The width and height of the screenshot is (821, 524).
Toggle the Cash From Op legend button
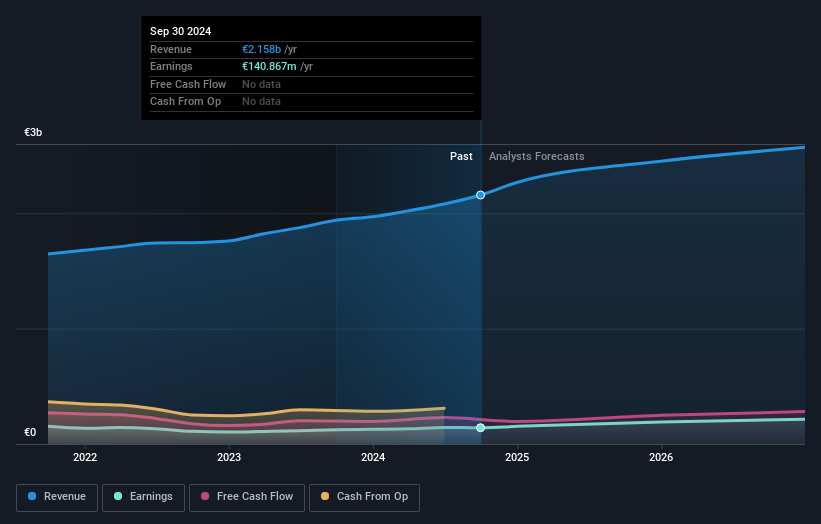364,497
